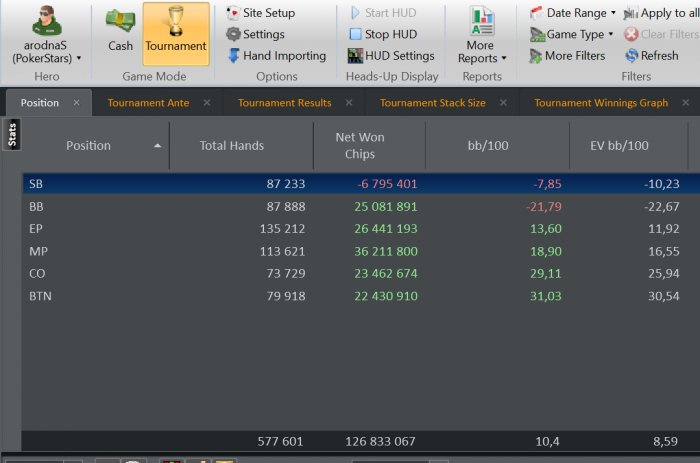Switch to the Tournament Winnings Graph tab
Image resolution: width=700 pixels, height=463 pixels.
pos(600,103)
